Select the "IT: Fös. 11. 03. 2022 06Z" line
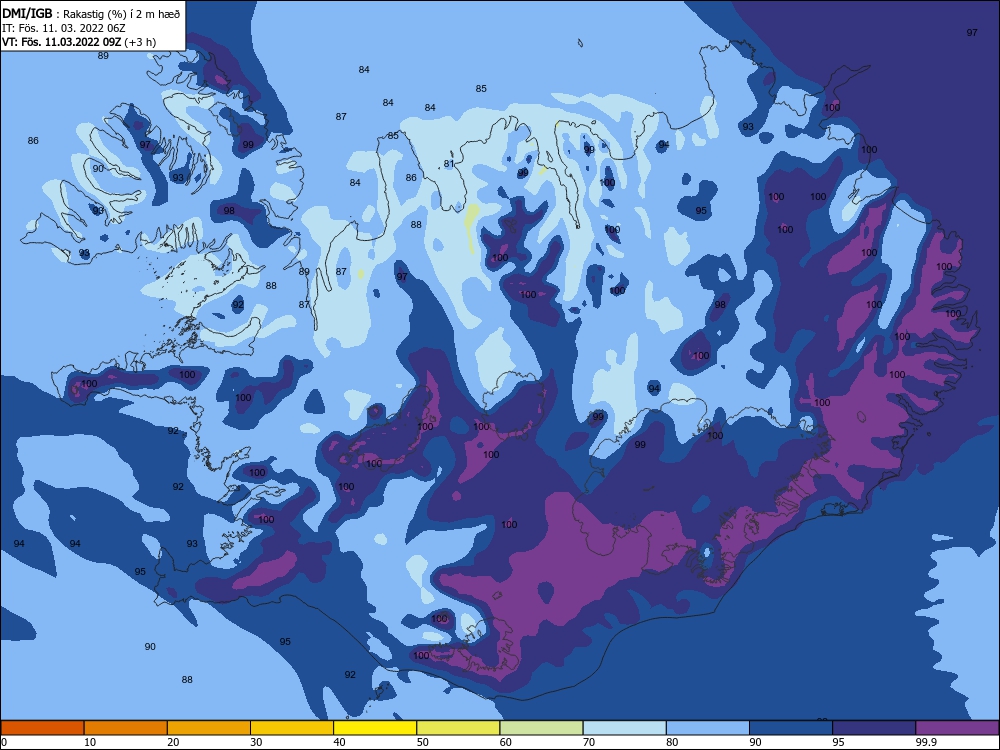 pyautogui.click(x=62, y=28)
